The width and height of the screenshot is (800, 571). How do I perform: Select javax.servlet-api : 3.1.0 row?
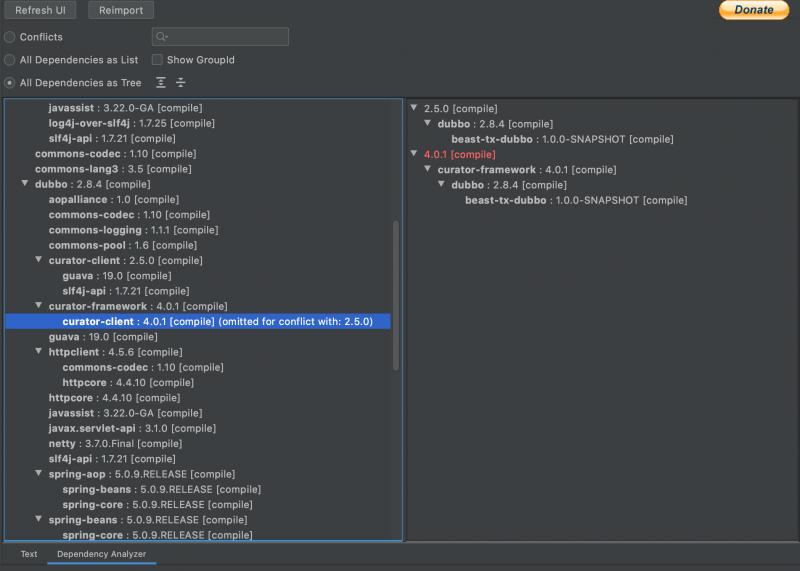tap(132, 429)
